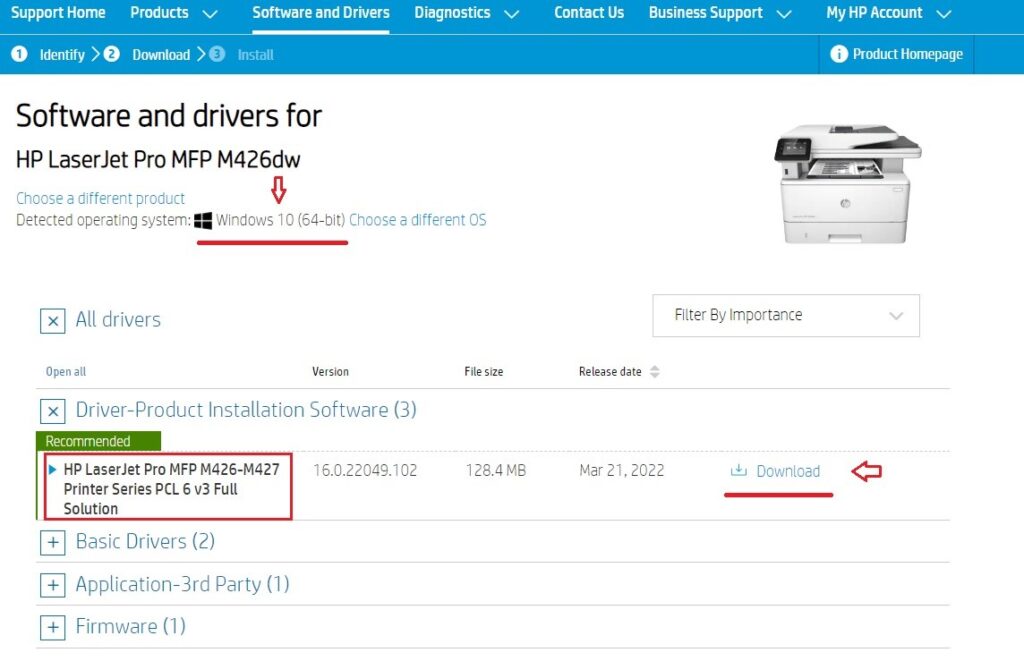Click Choose a different OS
Viewport: 1024px width, 661px height.
click(x=418, y=220)
